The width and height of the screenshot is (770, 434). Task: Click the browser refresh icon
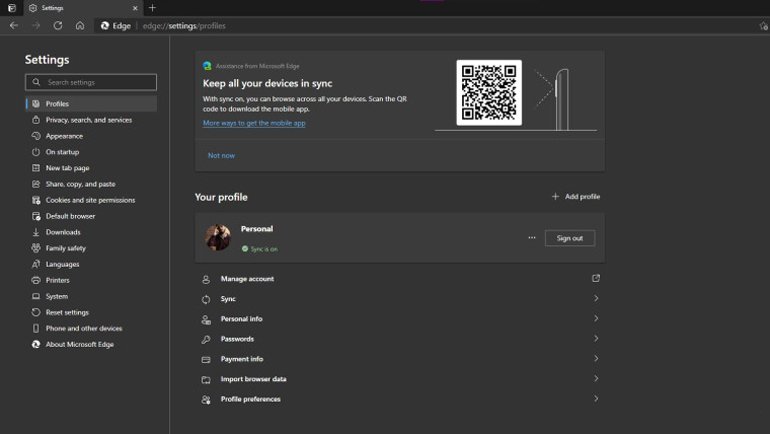pos(57,25)
